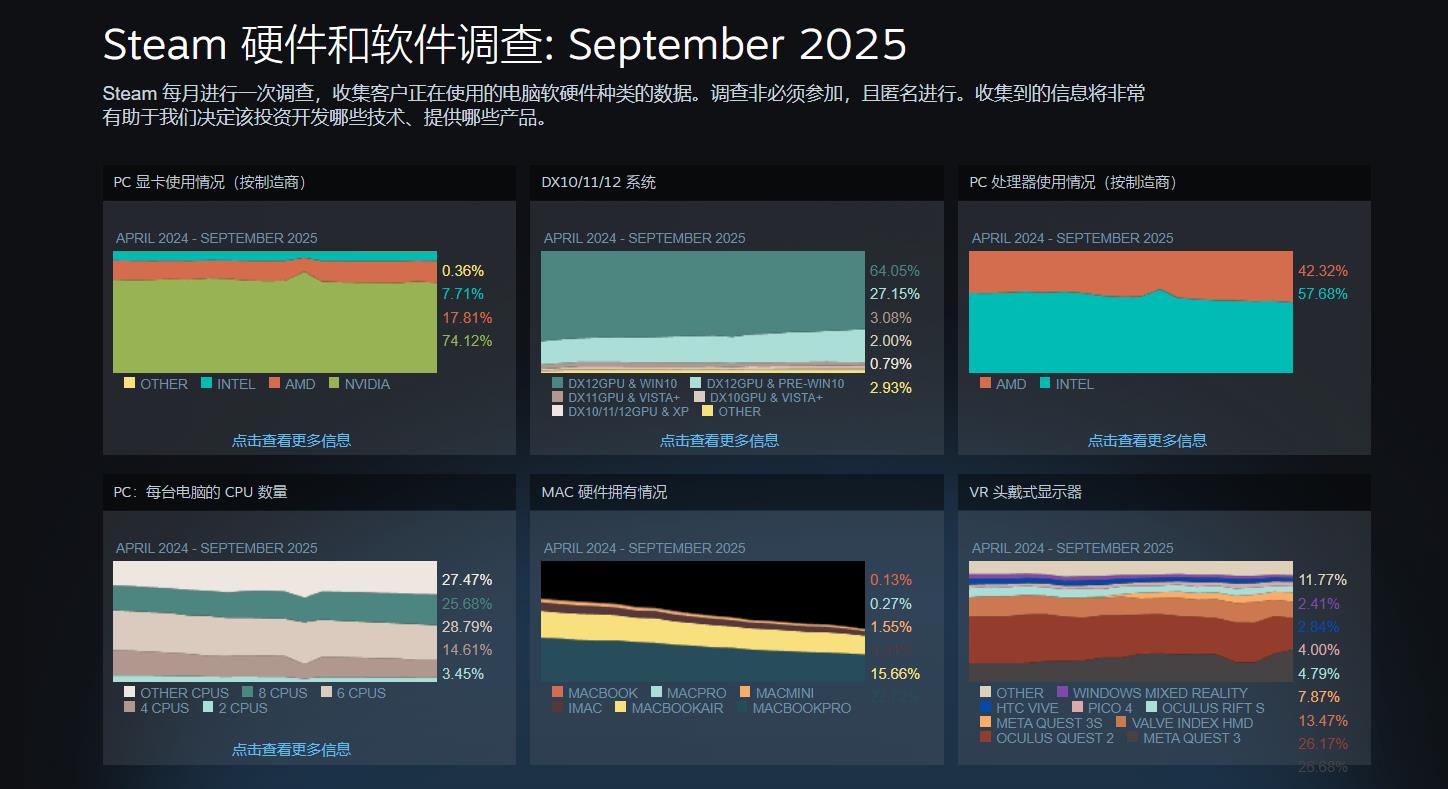1448x789 pixels.
Task: Click the OCULUS QUEST 2 legend swatch
Action: (986, 737)
